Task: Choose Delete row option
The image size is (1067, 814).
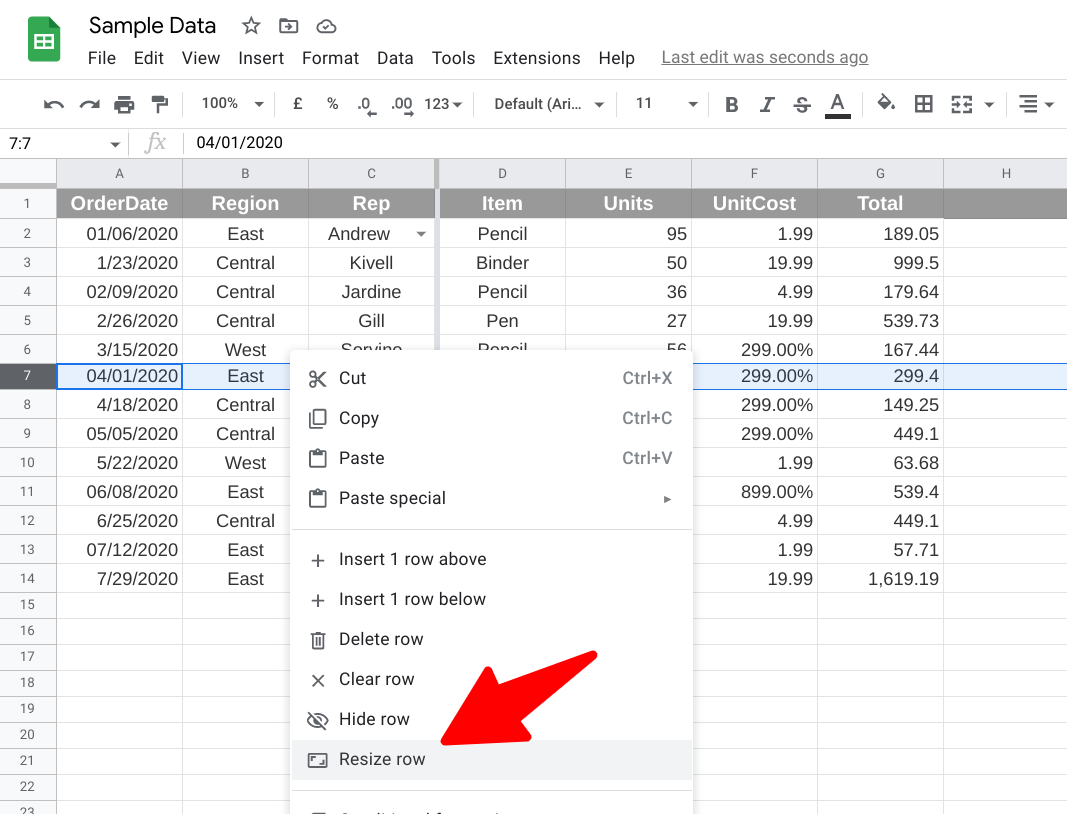Action: pyautogui.click(x=491, y=640)
